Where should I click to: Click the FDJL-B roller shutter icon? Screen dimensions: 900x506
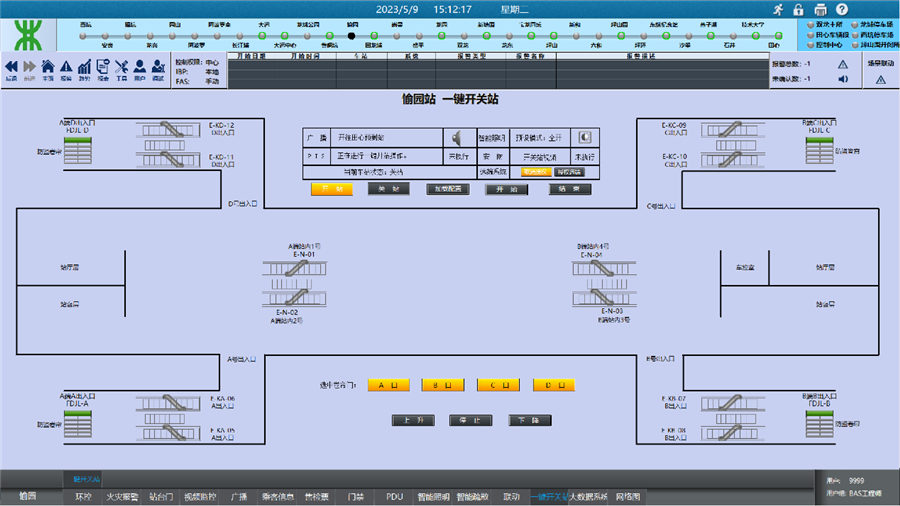820,423
